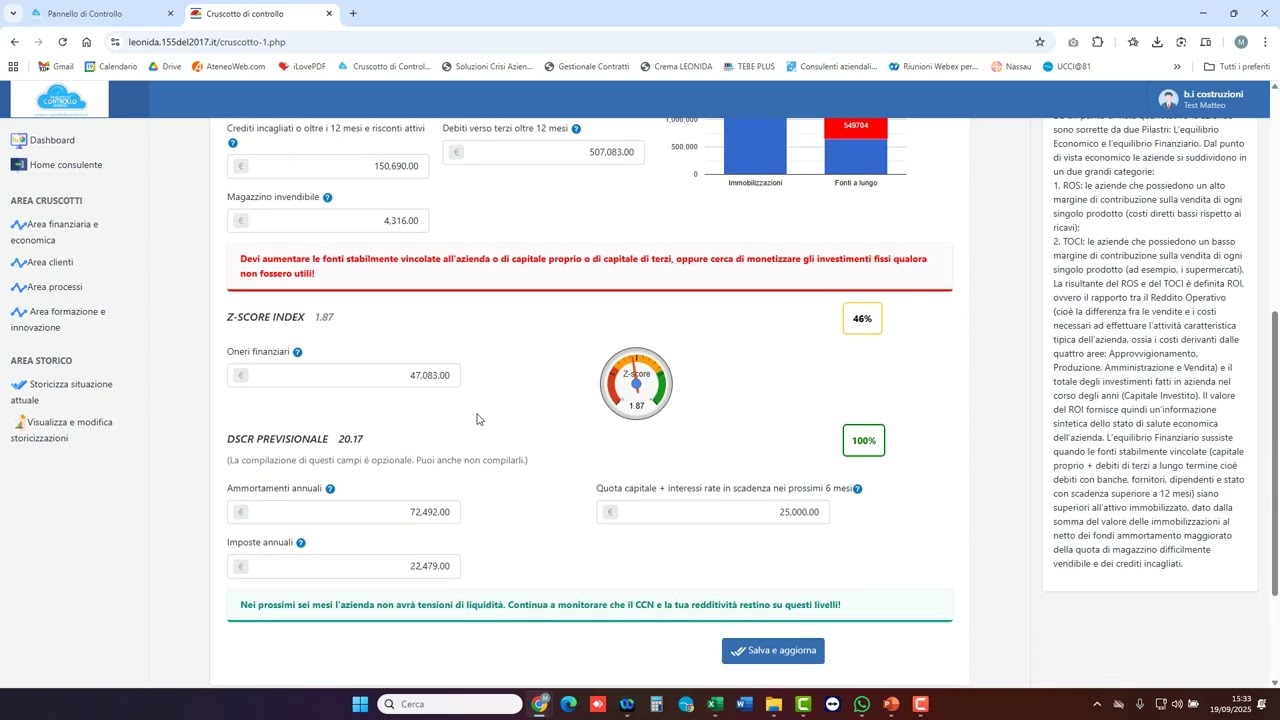Open the user profile avatar icon
1280x720 pixels.
click(1168, 99)
